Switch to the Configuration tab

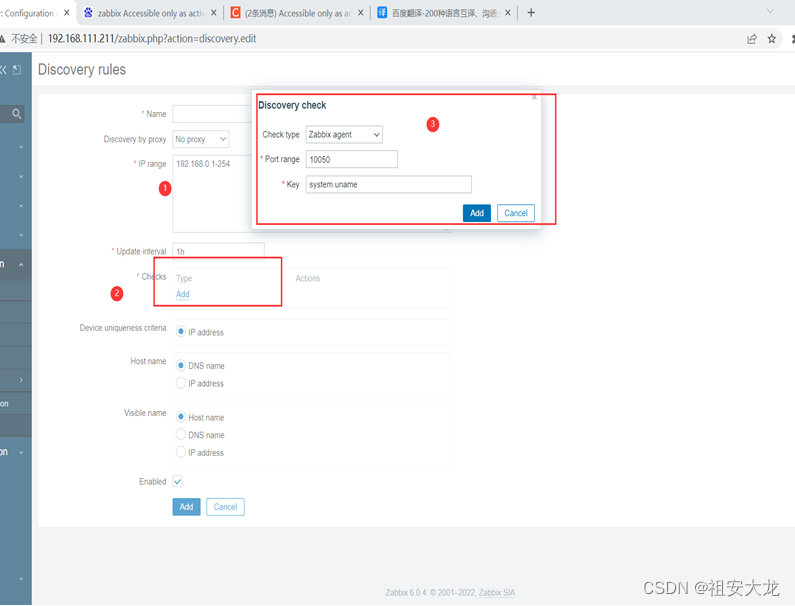point(28,13)
